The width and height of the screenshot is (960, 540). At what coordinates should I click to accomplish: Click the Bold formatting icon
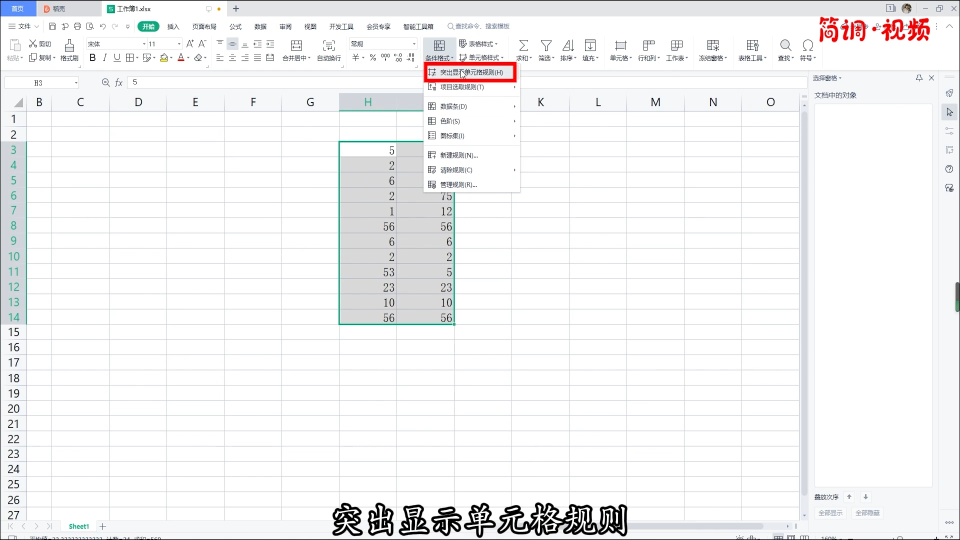tap(93, 58)
